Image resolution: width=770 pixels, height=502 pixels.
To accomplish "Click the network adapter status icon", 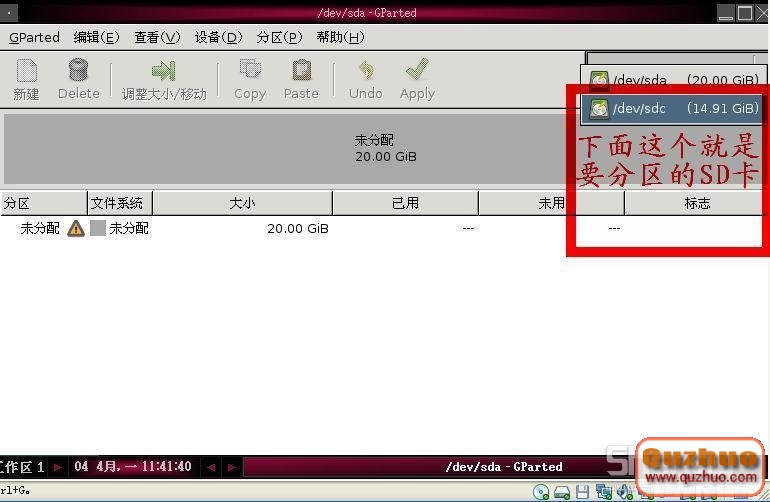I will [x=604, y=492].
